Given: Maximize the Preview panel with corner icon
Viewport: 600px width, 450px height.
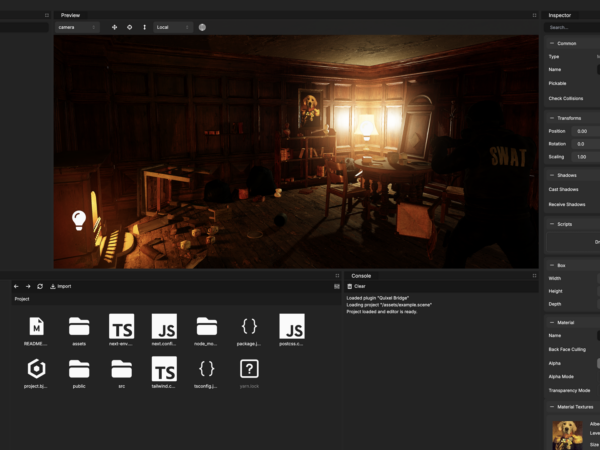Looking at the screenshot, I should click(x=534, y=15).
